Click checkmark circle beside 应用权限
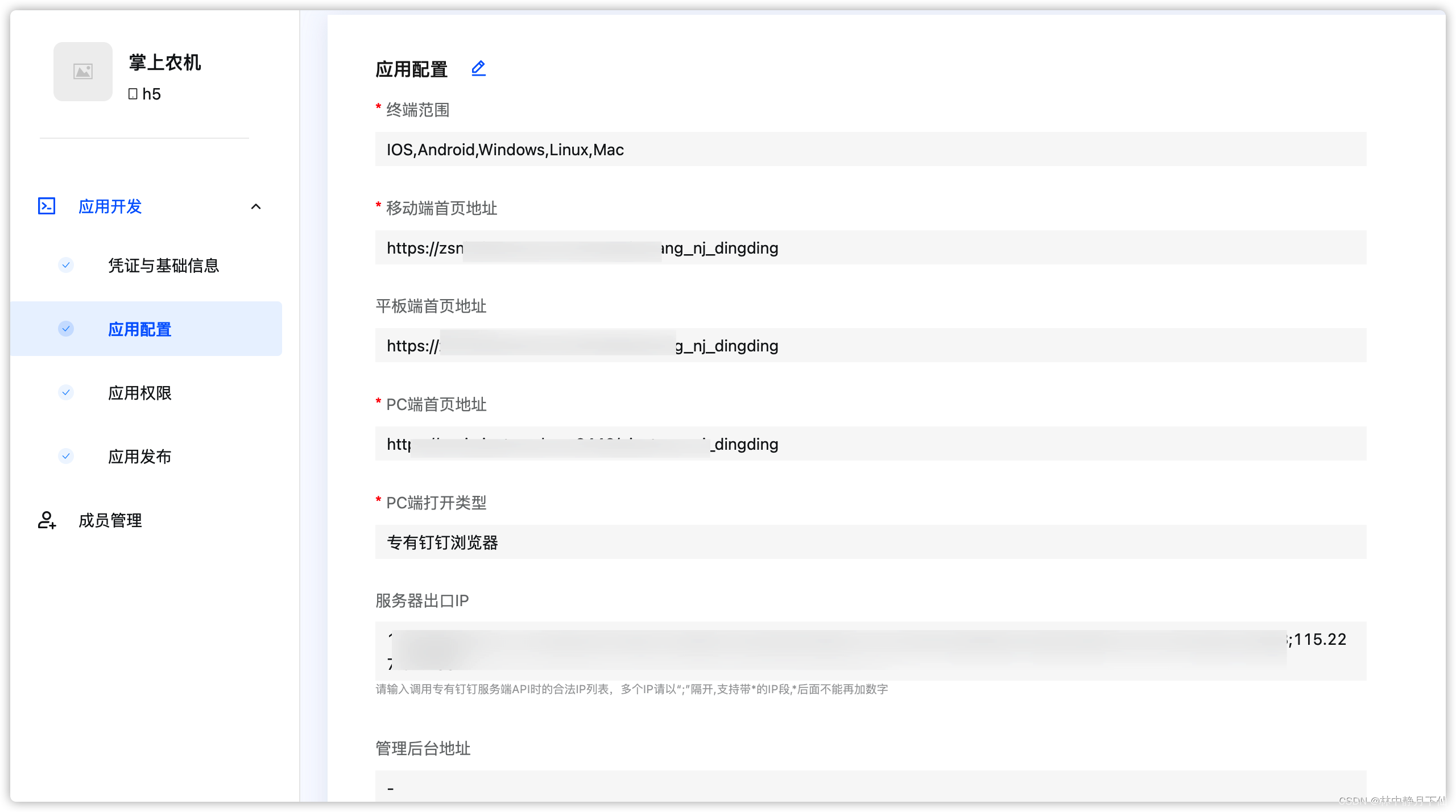The height and width of the screenshot is (812, 1456). pos(66,392)
